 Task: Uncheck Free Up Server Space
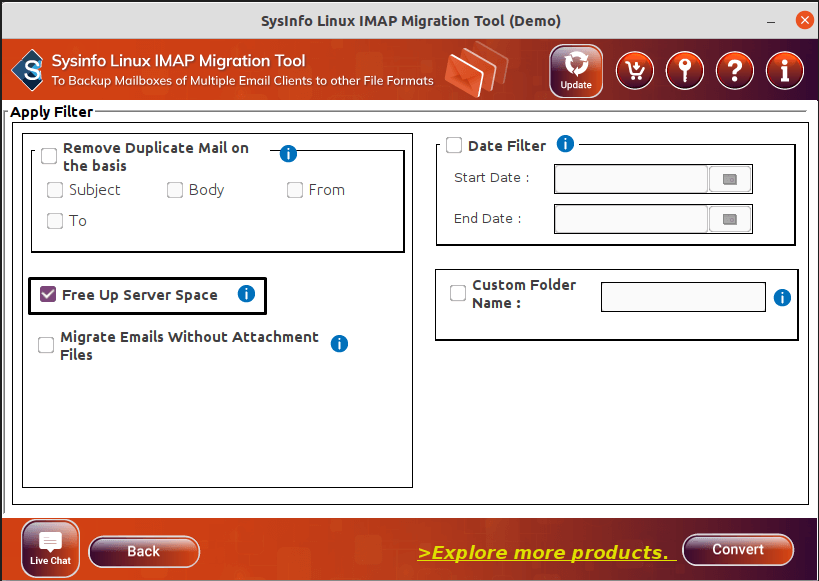[x=48, y=294]
